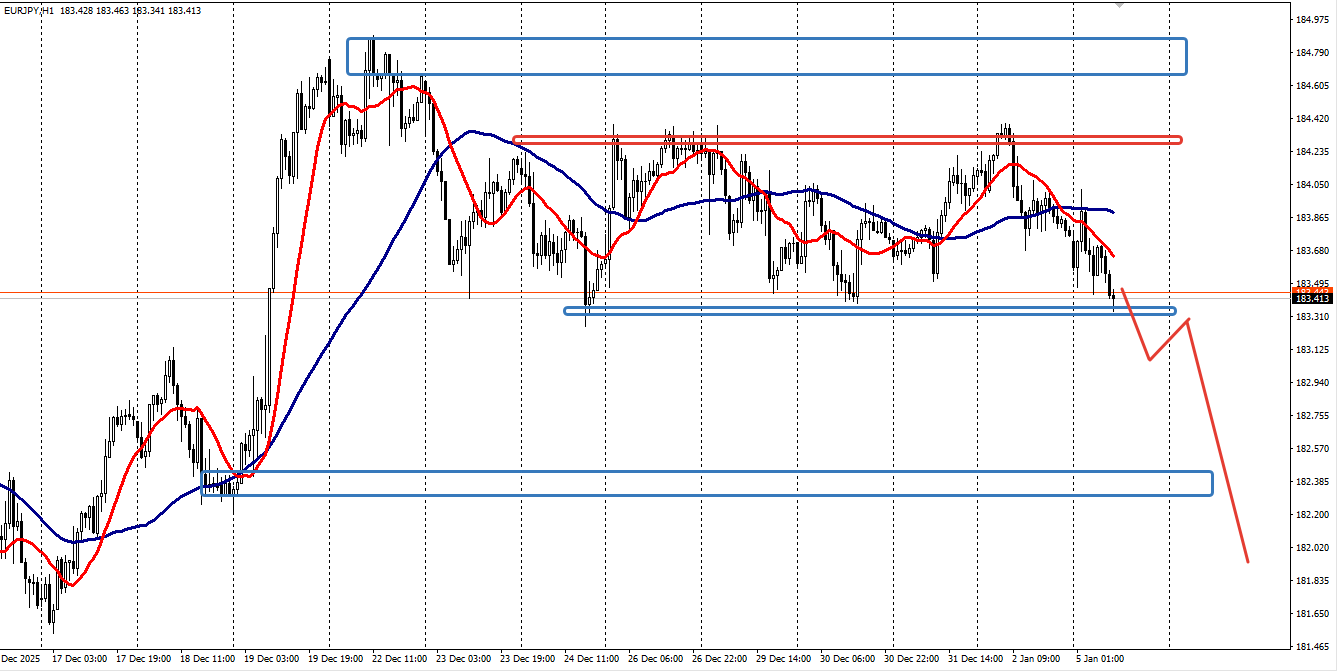Select the top blue supply zone rectangle
Screen dimensions: 1337x671
[767, 56]
